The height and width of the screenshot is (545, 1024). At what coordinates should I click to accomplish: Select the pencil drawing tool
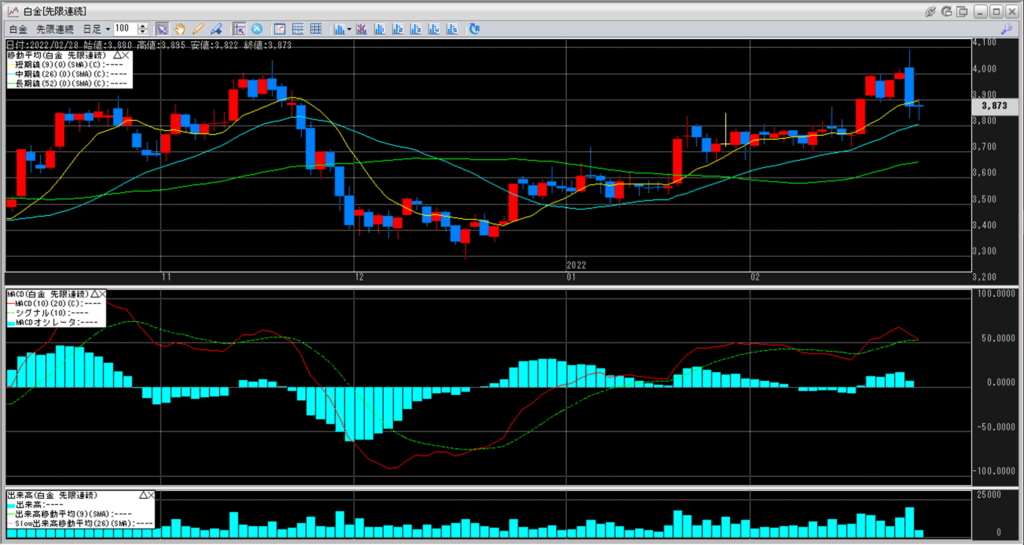pyautogui.click(x=198, y=29)
